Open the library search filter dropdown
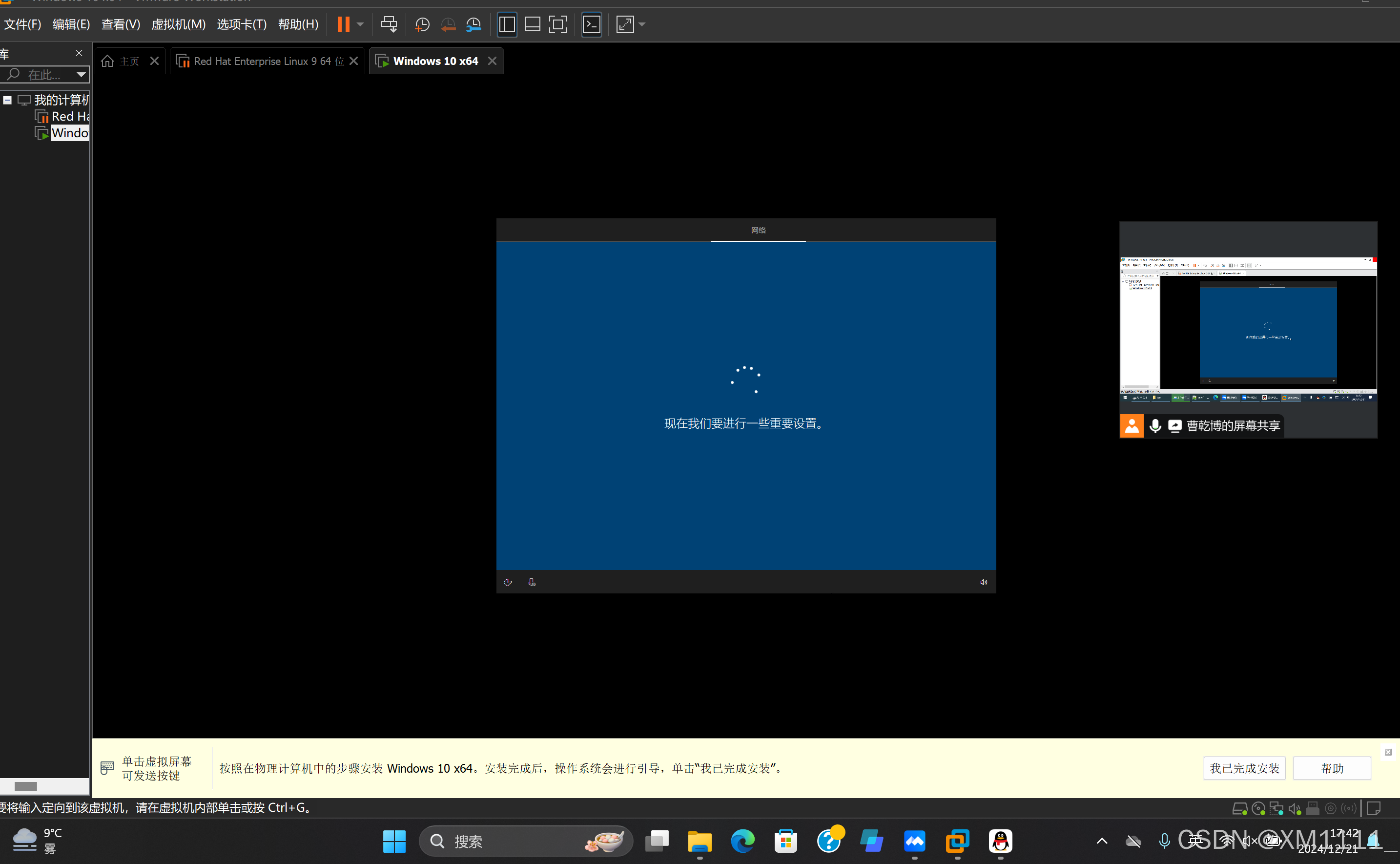 [x=81, y=74]
